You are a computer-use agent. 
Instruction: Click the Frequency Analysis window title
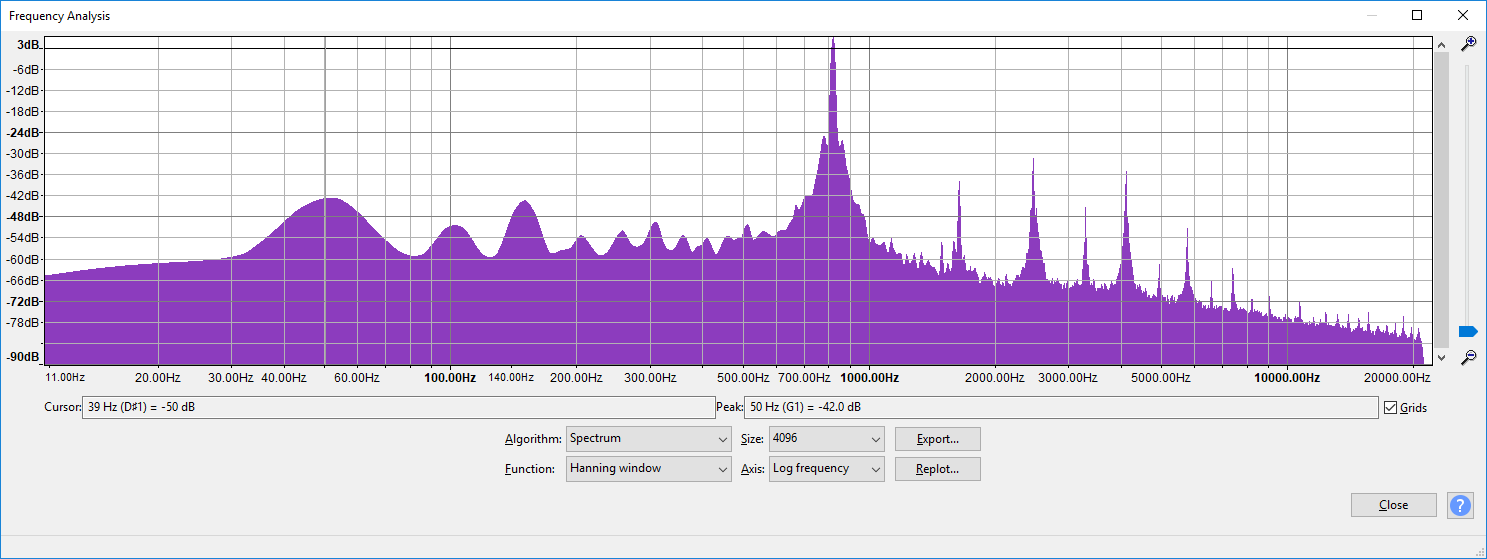[x=60, y=16]
